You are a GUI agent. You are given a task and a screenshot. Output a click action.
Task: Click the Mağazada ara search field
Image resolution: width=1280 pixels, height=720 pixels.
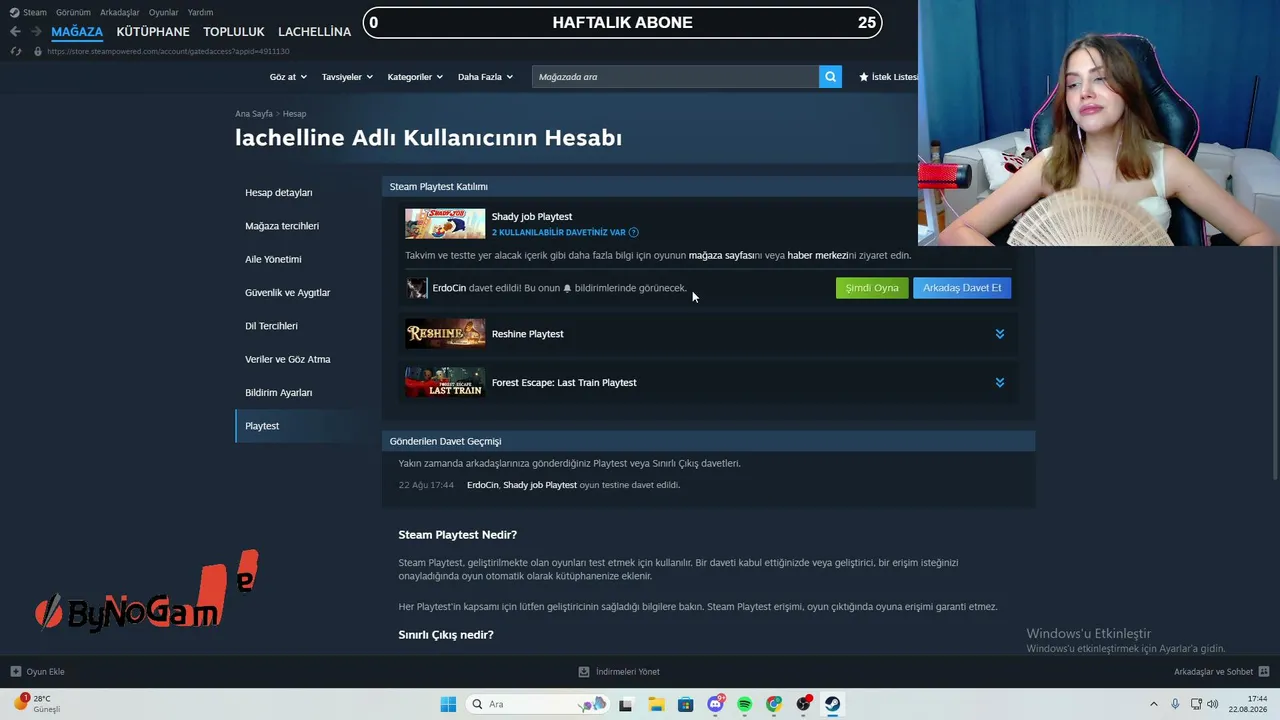[675, 77]
